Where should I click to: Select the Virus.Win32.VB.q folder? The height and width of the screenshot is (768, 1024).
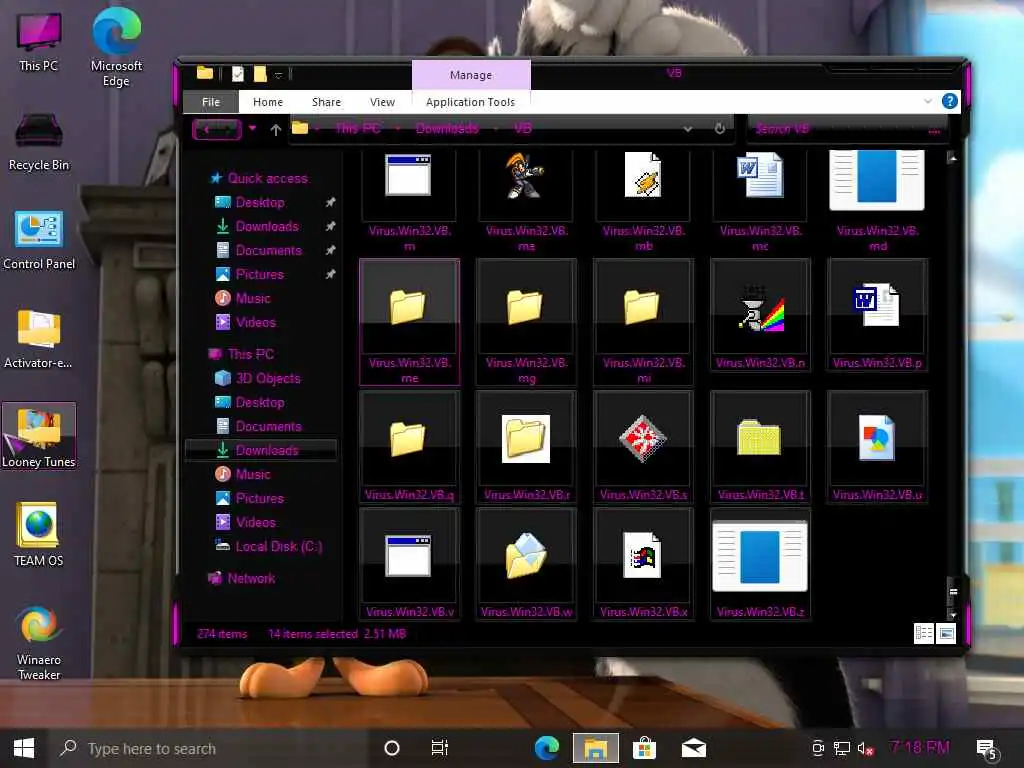pyautogui.click(x=409, y=447)
